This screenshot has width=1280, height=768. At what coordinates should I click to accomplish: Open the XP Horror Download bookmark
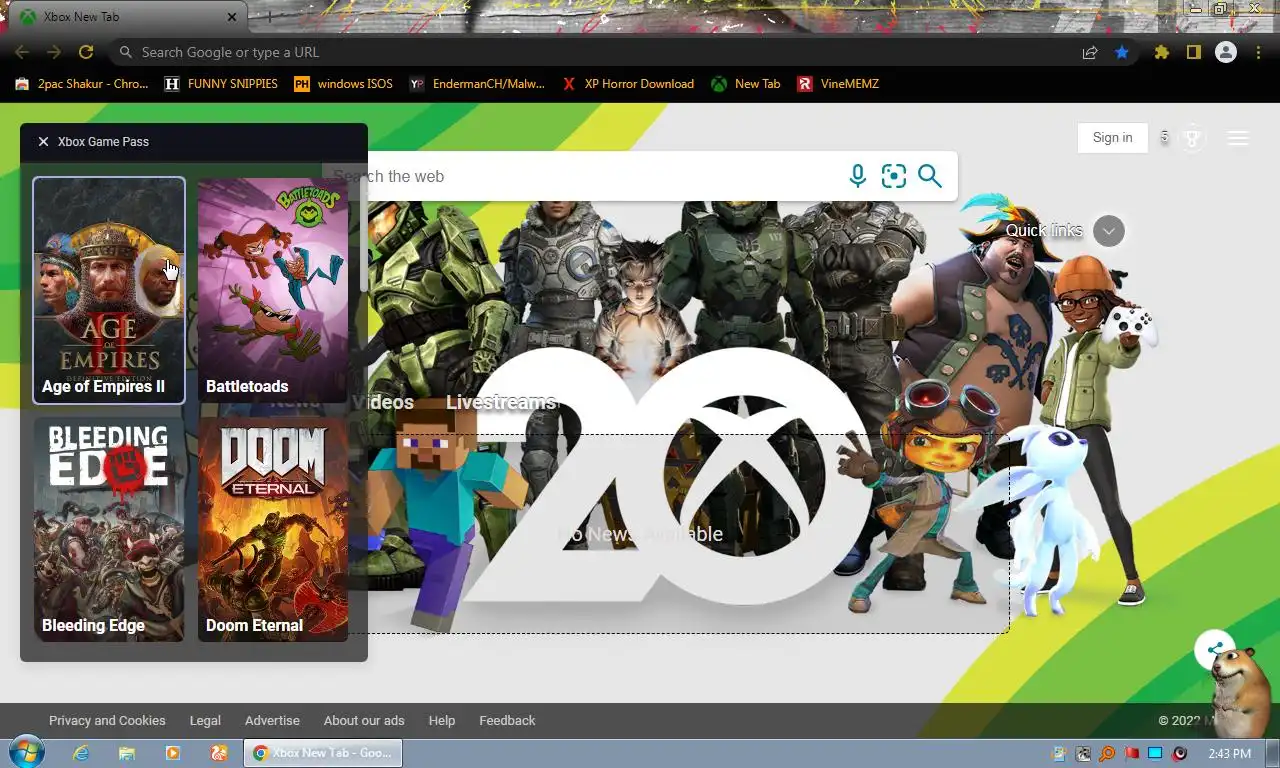point(628,84)
